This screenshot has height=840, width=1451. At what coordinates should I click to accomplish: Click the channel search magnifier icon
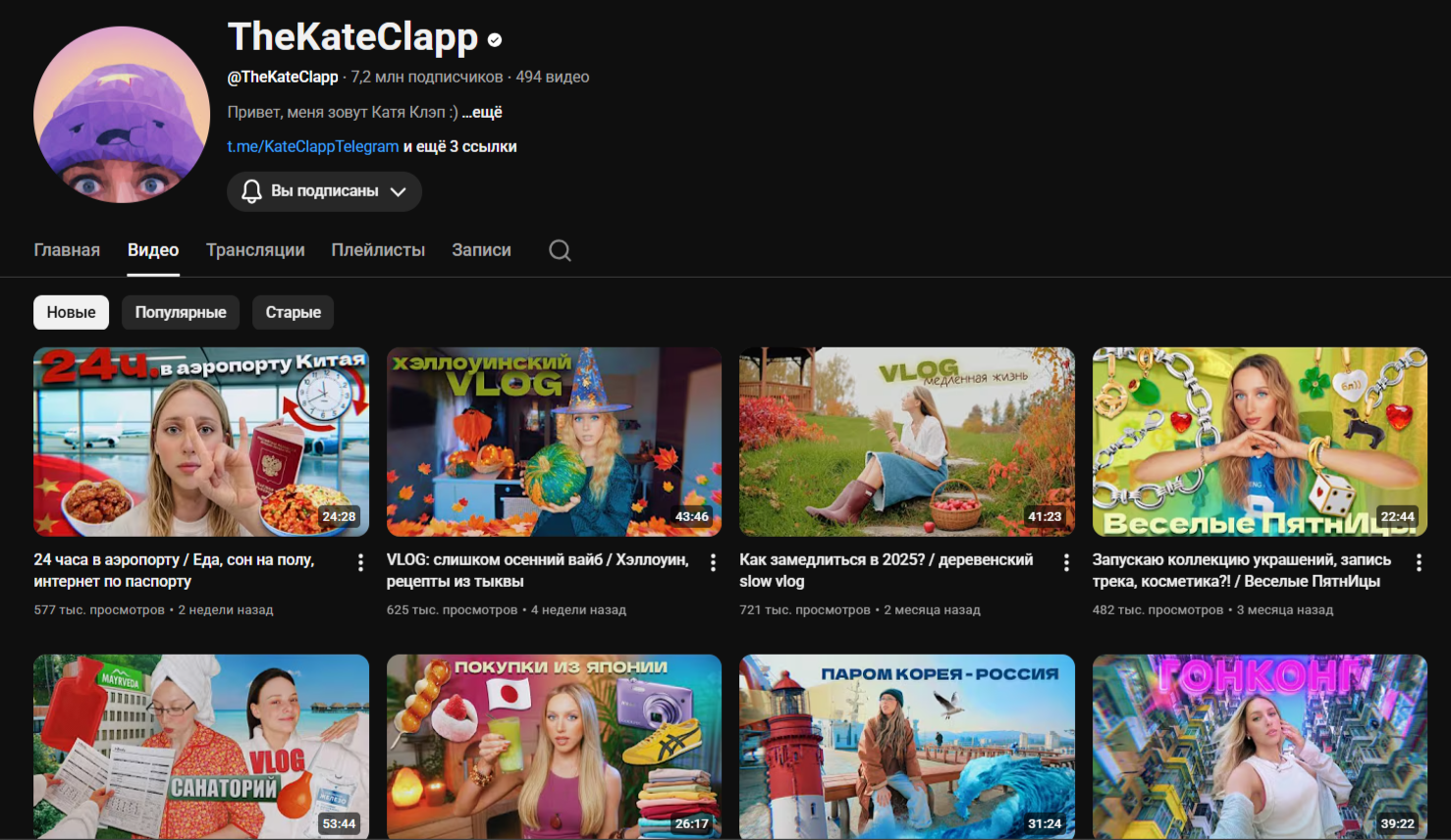pyautogui.click(x=560, y=250)
